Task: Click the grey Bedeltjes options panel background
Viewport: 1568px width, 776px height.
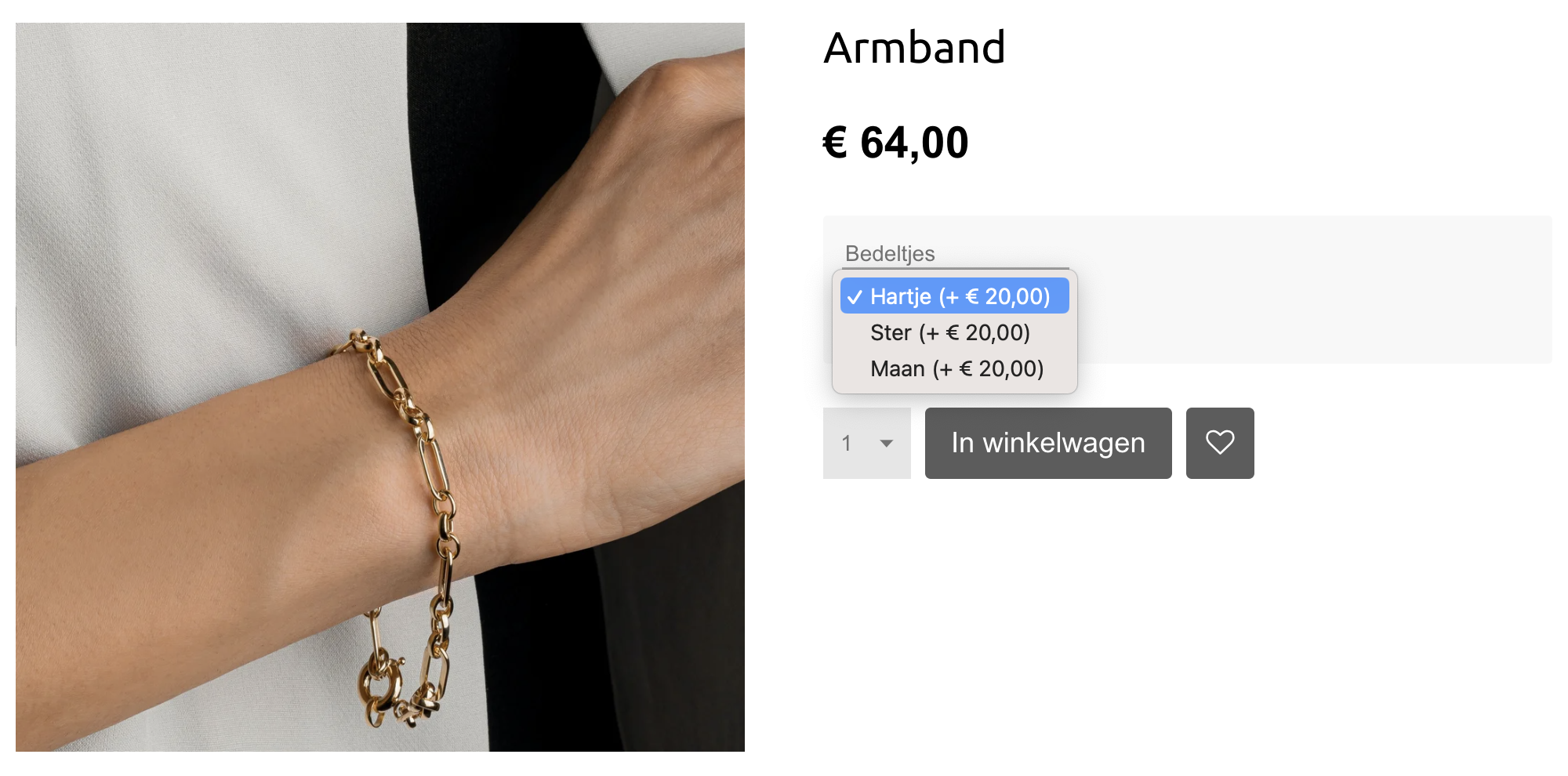Action: point(1309,290)
